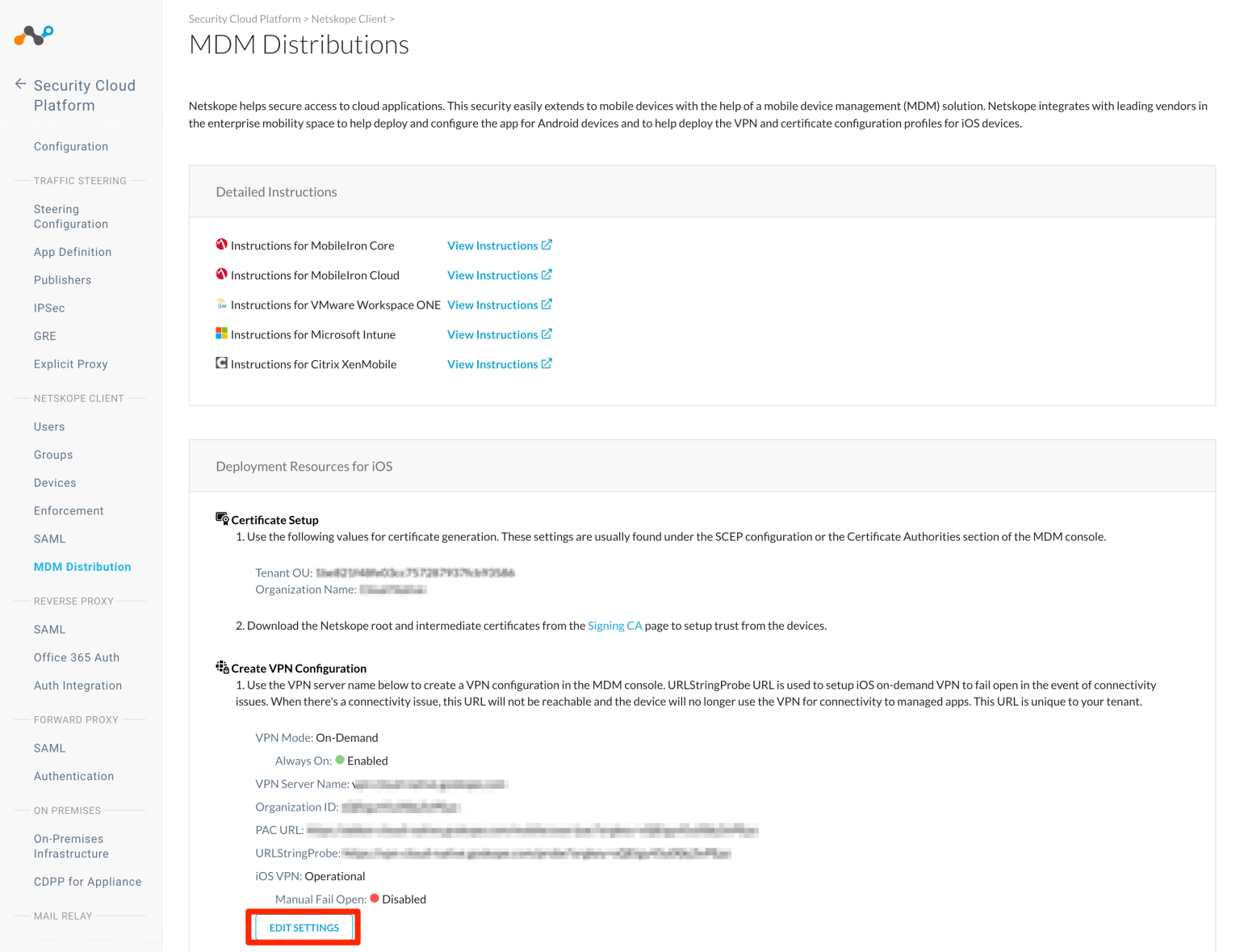Image resolution: width=1240 pixels, height=952 pixels.
Task: Click the Create VPN Configuration icon
Action: tap(221, 665)
